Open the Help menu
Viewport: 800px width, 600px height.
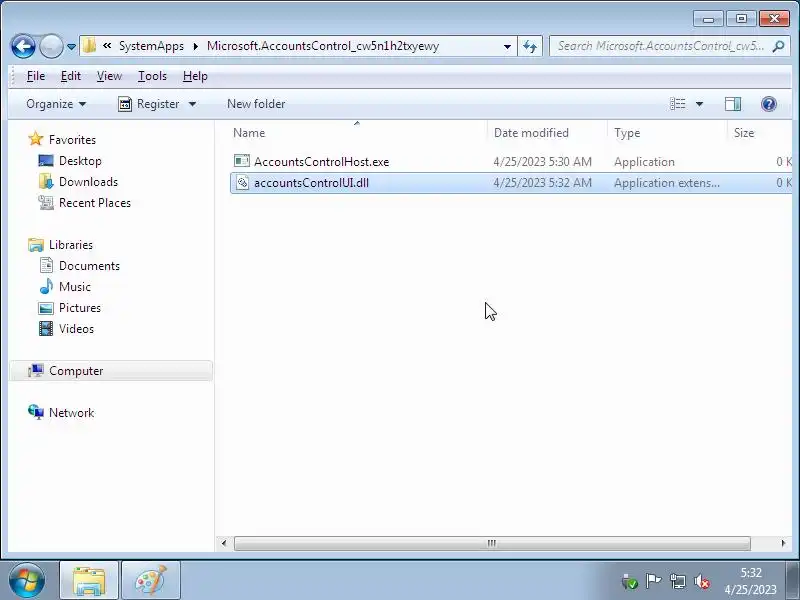tap(195, 76)
